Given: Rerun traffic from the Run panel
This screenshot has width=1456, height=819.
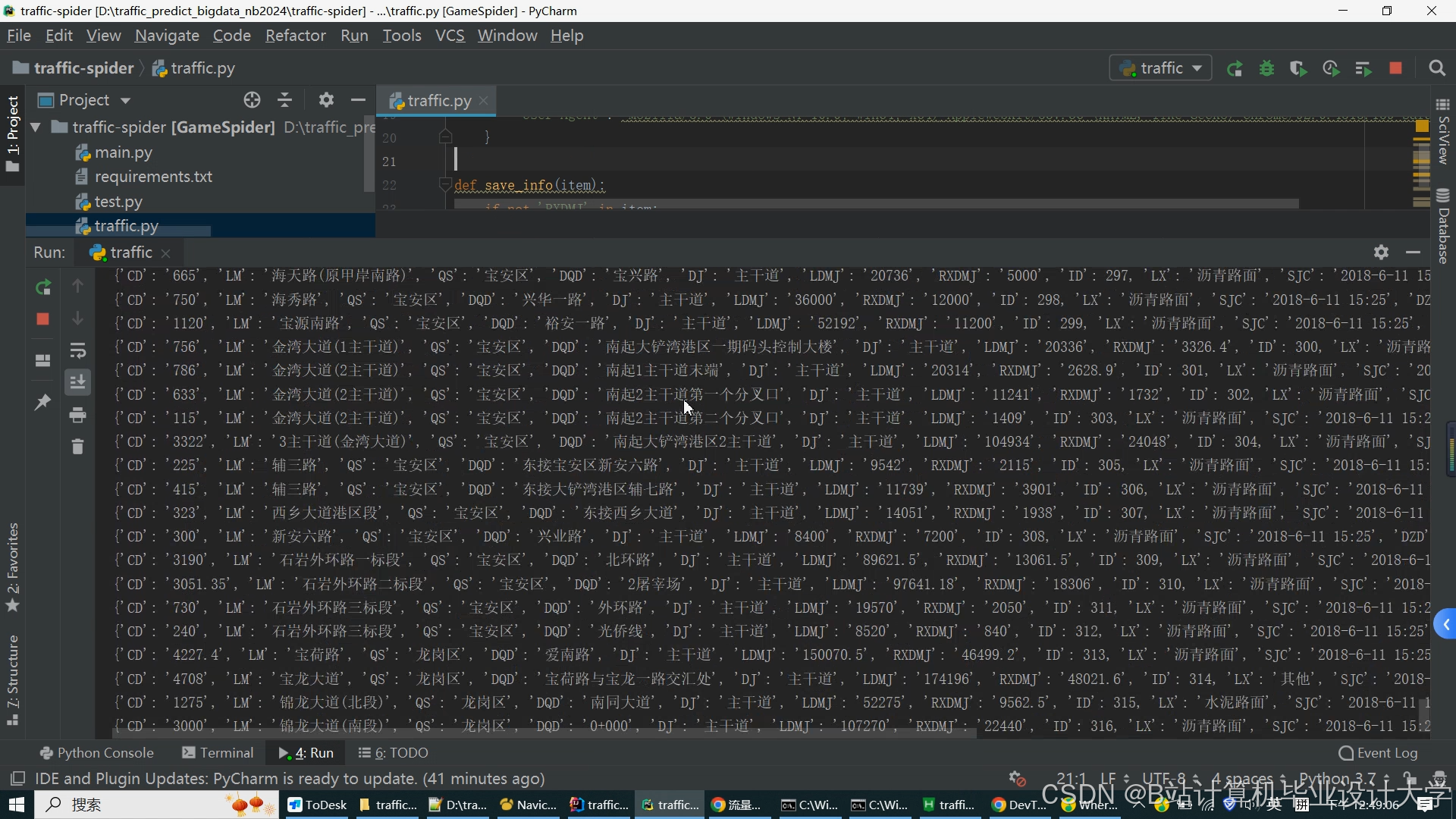Looking at the screenshot, I should 43,287.
